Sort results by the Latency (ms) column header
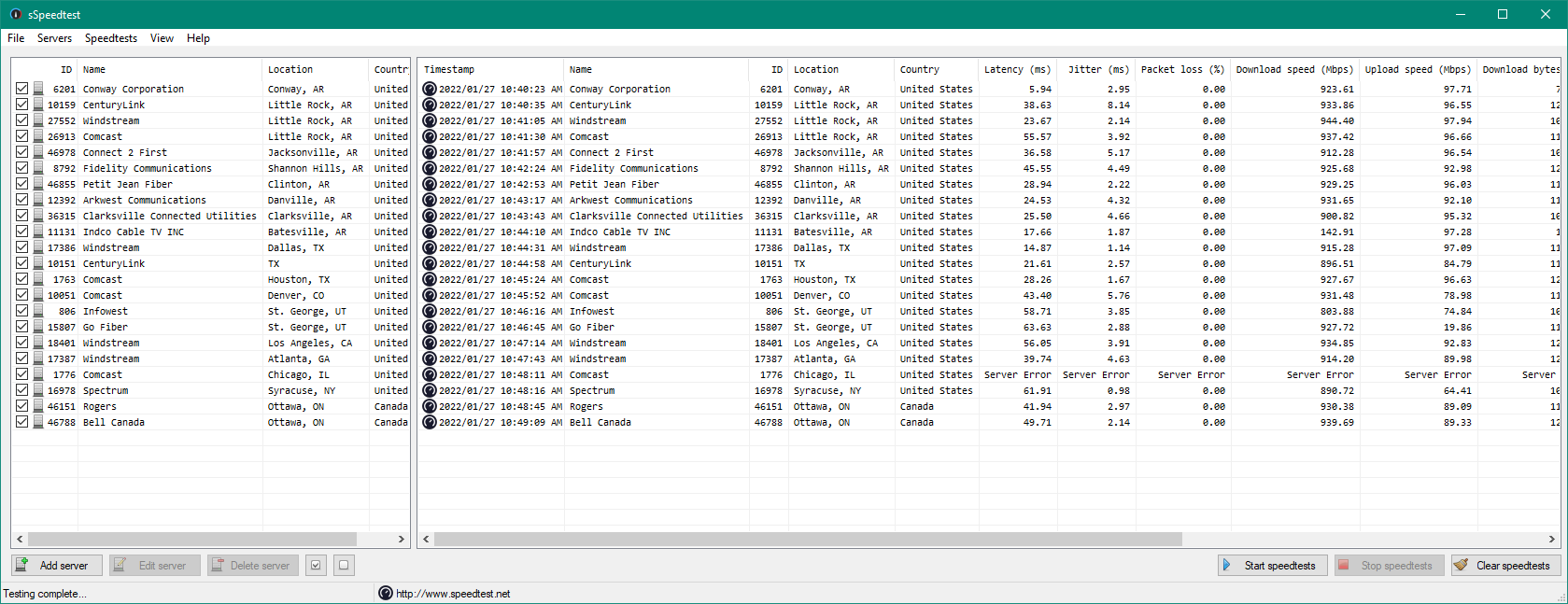This screenshot has width=1568, height=604. pos(1017,69)
